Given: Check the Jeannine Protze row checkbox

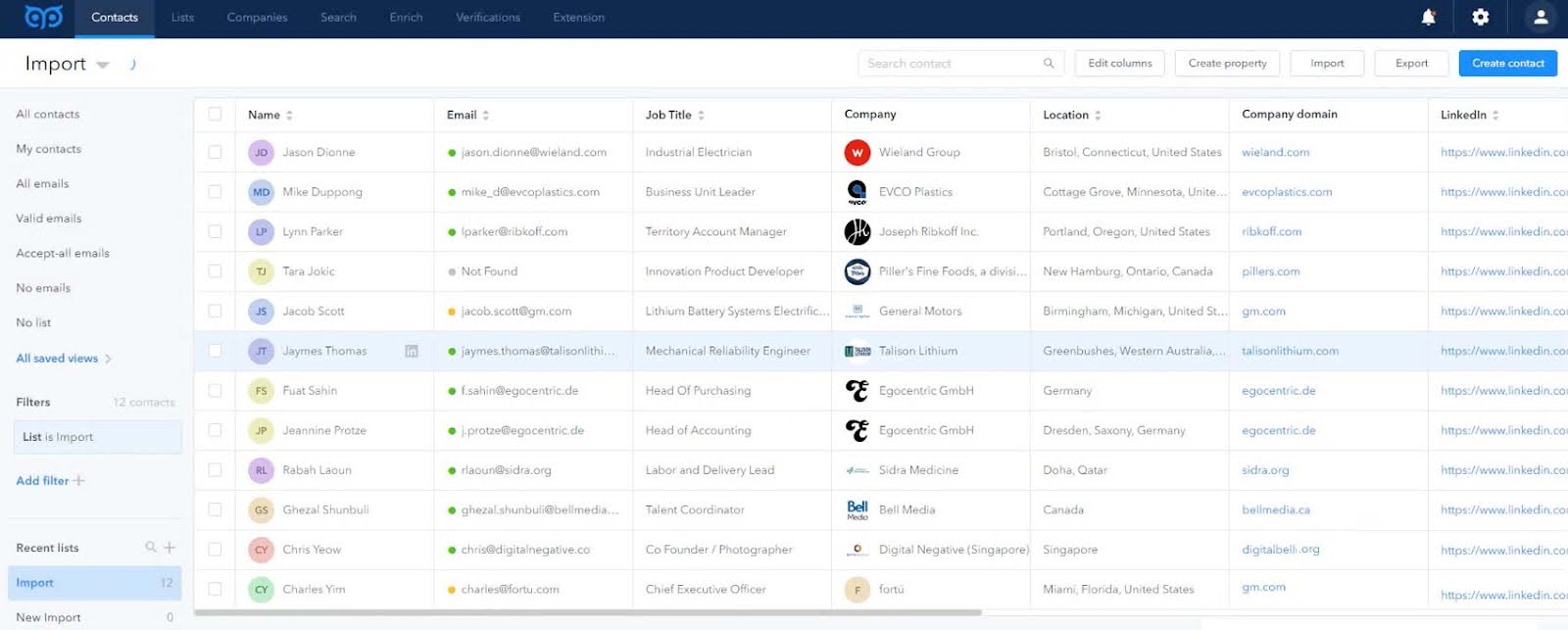Looking at the screenshot, I should (x=215, y=430).
